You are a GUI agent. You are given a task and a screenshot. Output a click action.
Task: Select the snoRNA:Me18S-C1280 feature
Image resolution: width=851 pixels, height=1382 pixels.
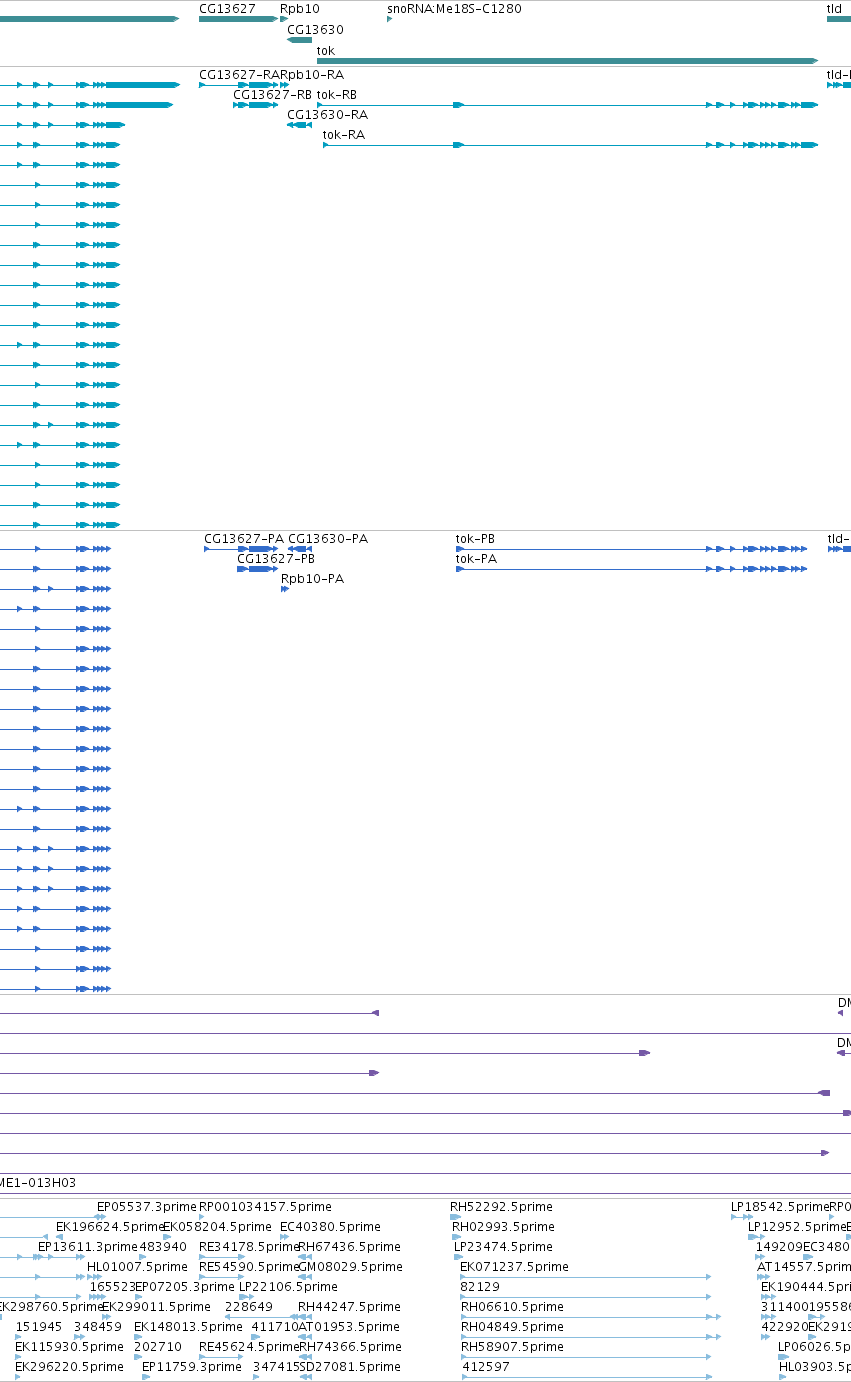point(389,19)
